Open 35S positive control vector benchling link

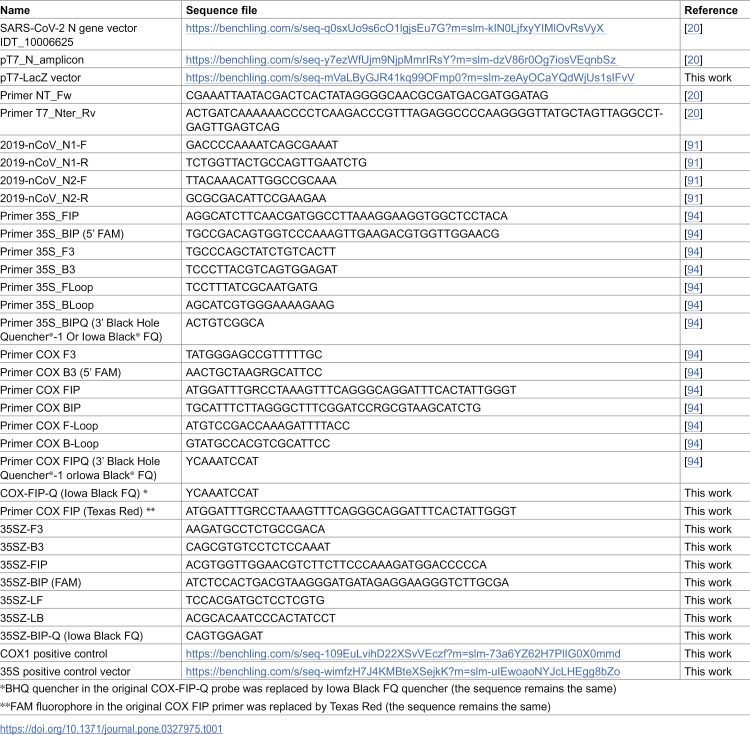403,671
